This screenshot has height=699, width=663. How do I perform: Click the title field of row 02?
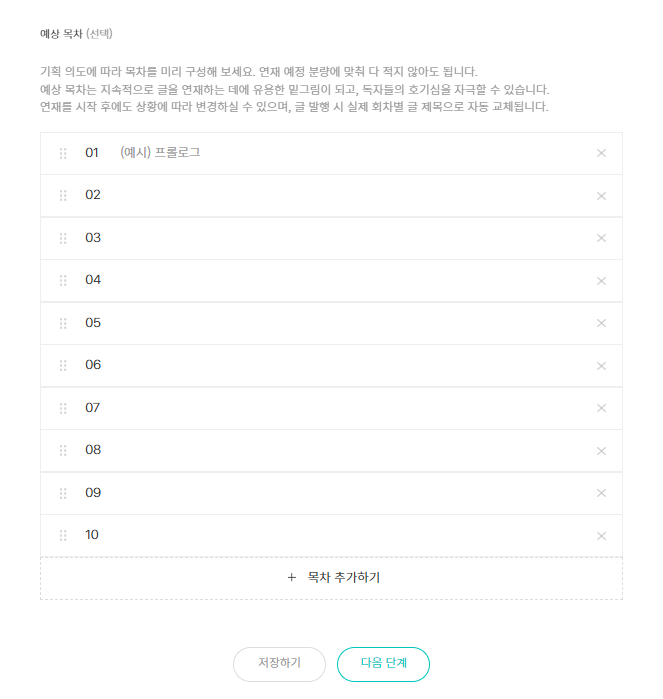click(x=340, y=196)
